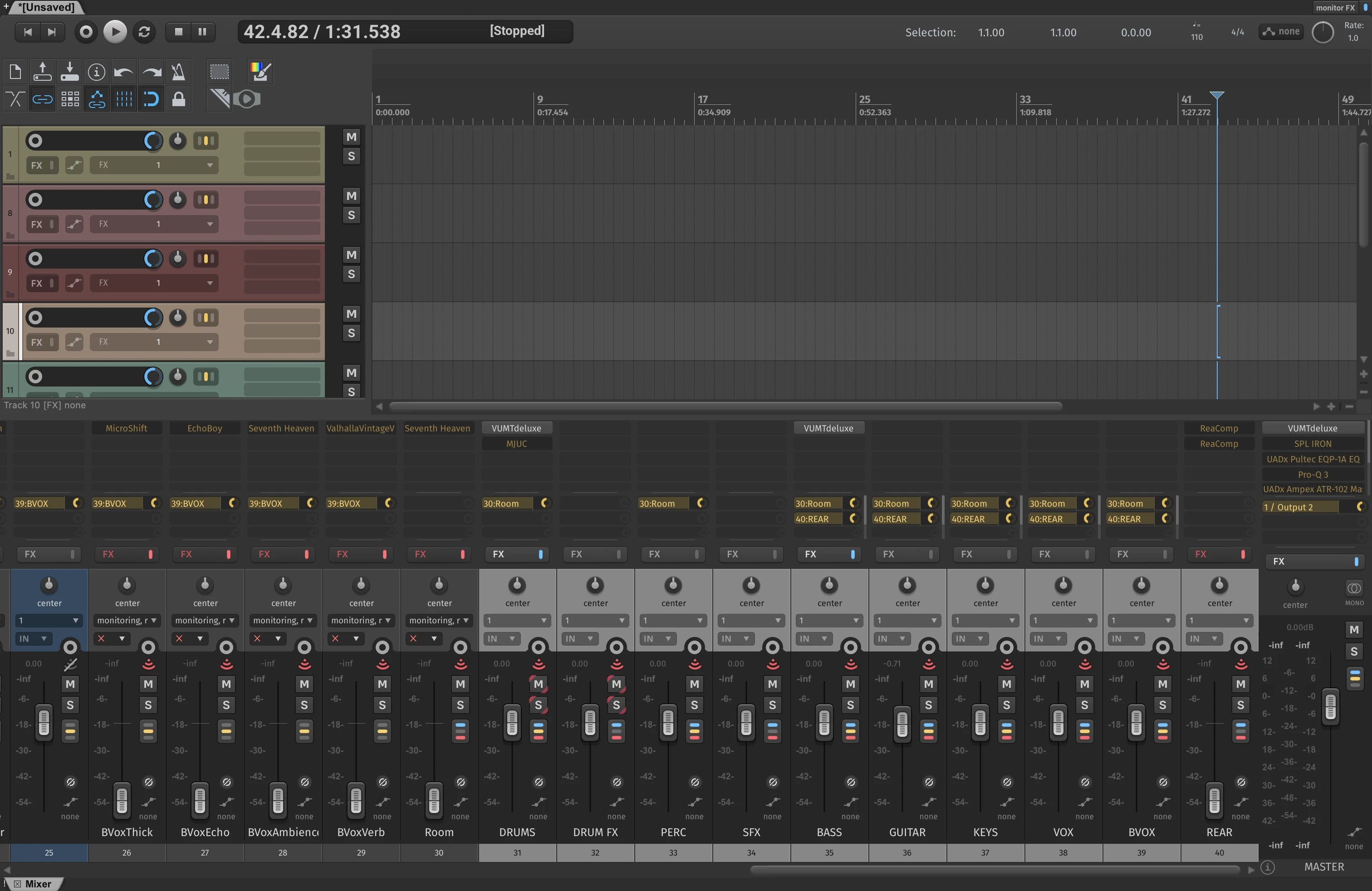Click the monitor FX button
Viewport: 1372px width, 891px height.
[x=1335, y=8]
